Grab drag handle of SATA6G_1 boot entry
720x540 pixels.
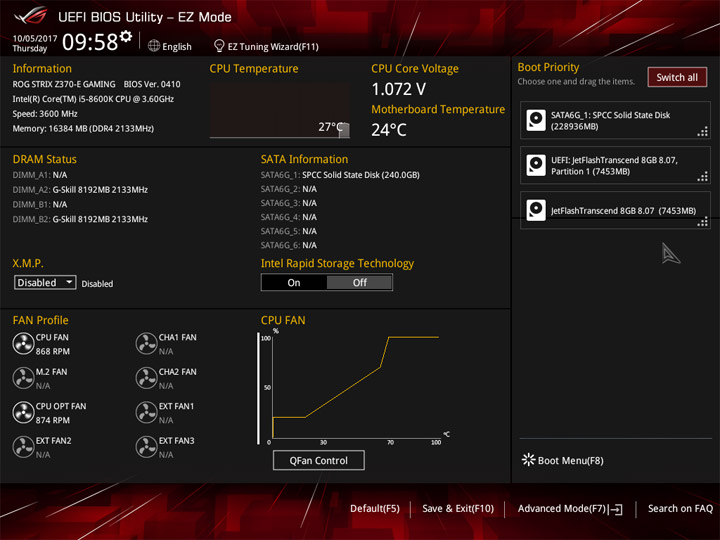pos(703,132)
